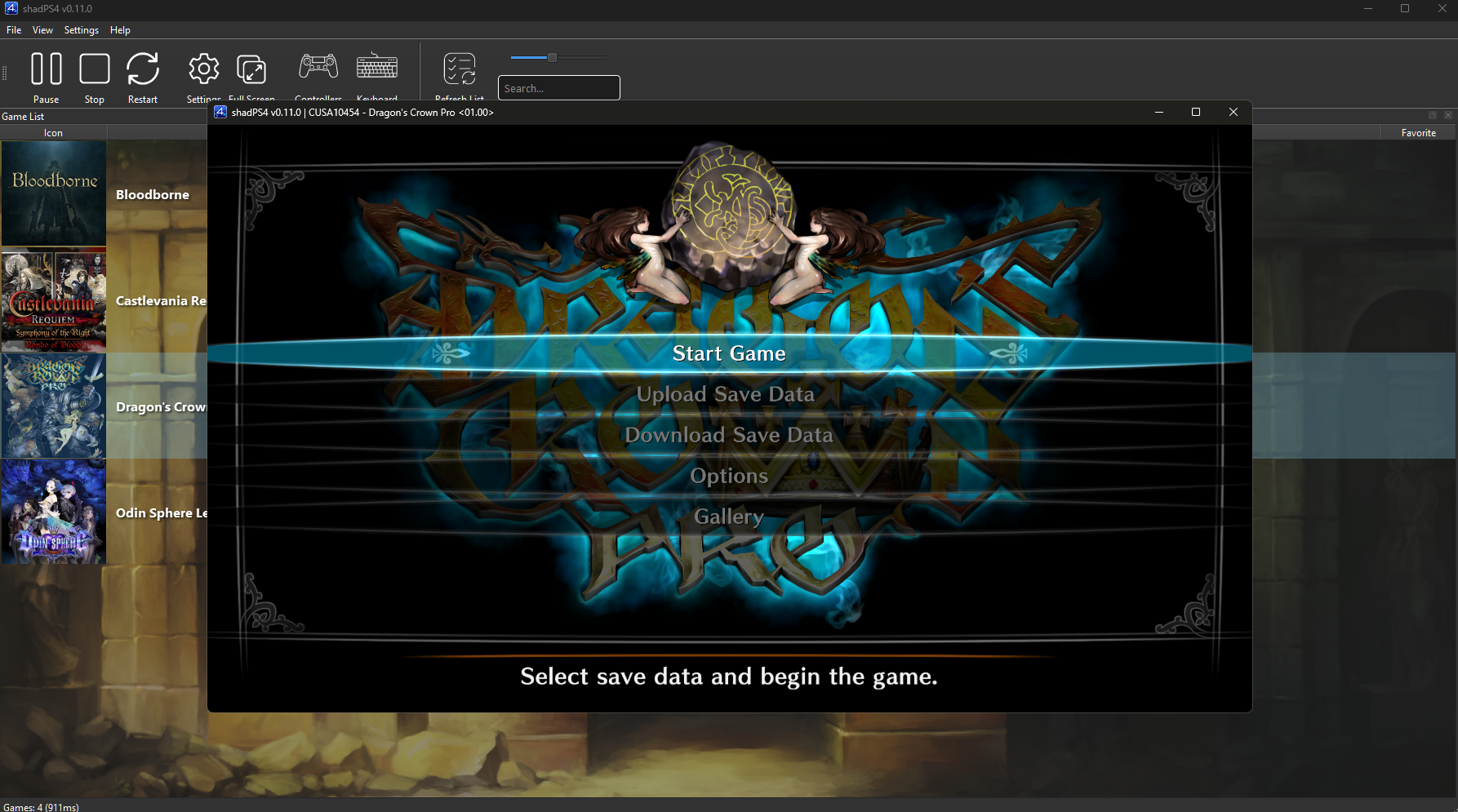
Task: Open the View menu
Action: pyautogui.click(x=42, y=30)
